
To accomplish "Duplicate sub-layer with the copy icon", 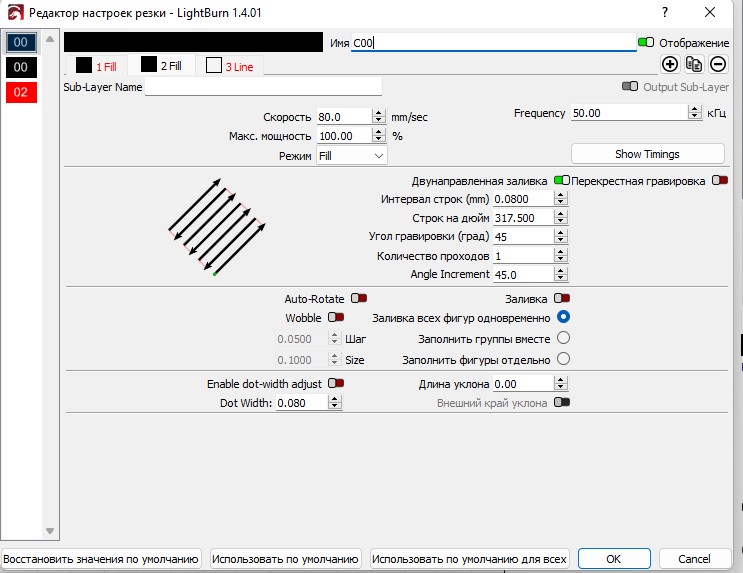I will pyautogui.click(x=694, y=64).
